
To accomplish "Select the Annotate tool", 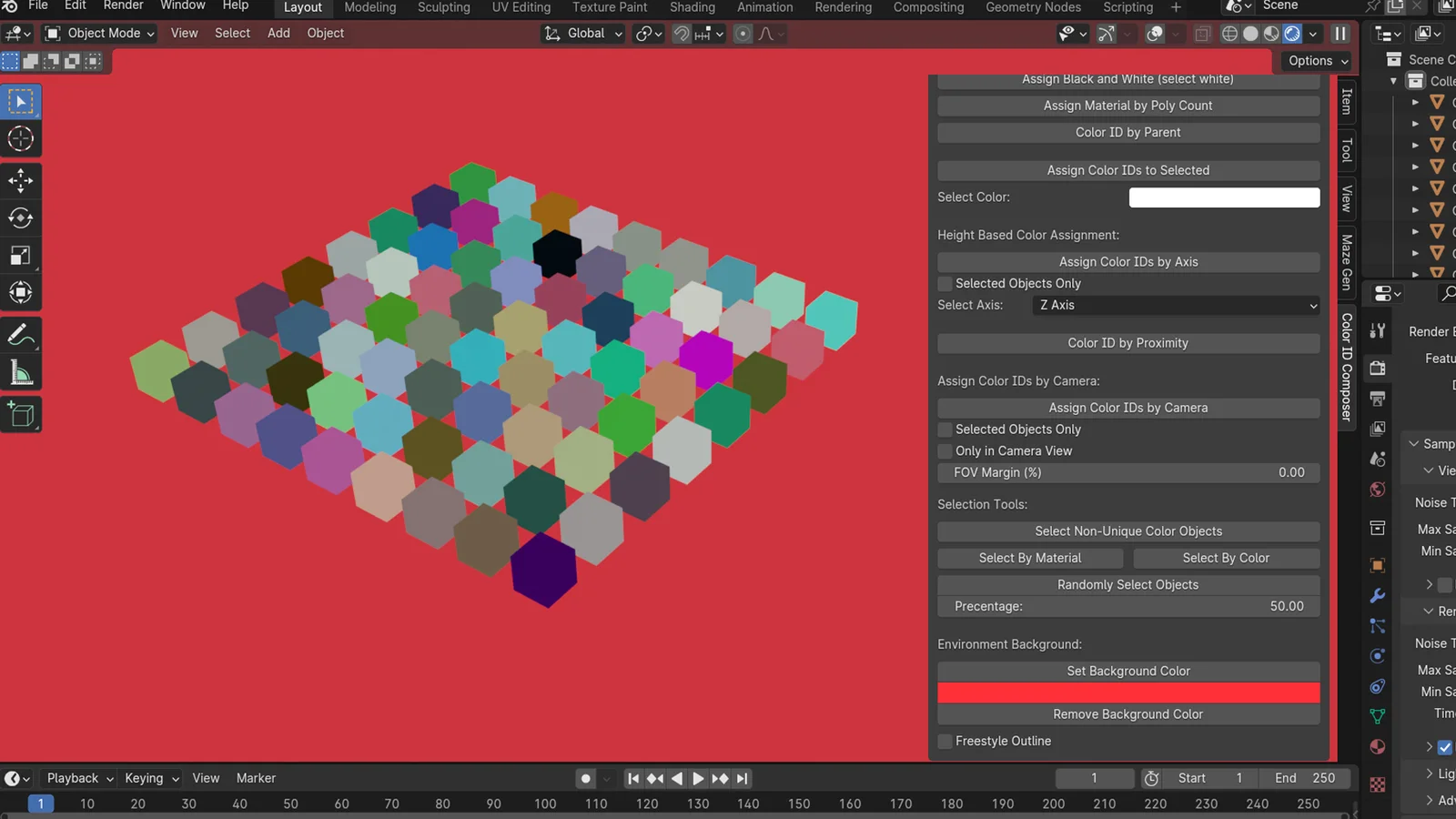I will coord(21,335).
